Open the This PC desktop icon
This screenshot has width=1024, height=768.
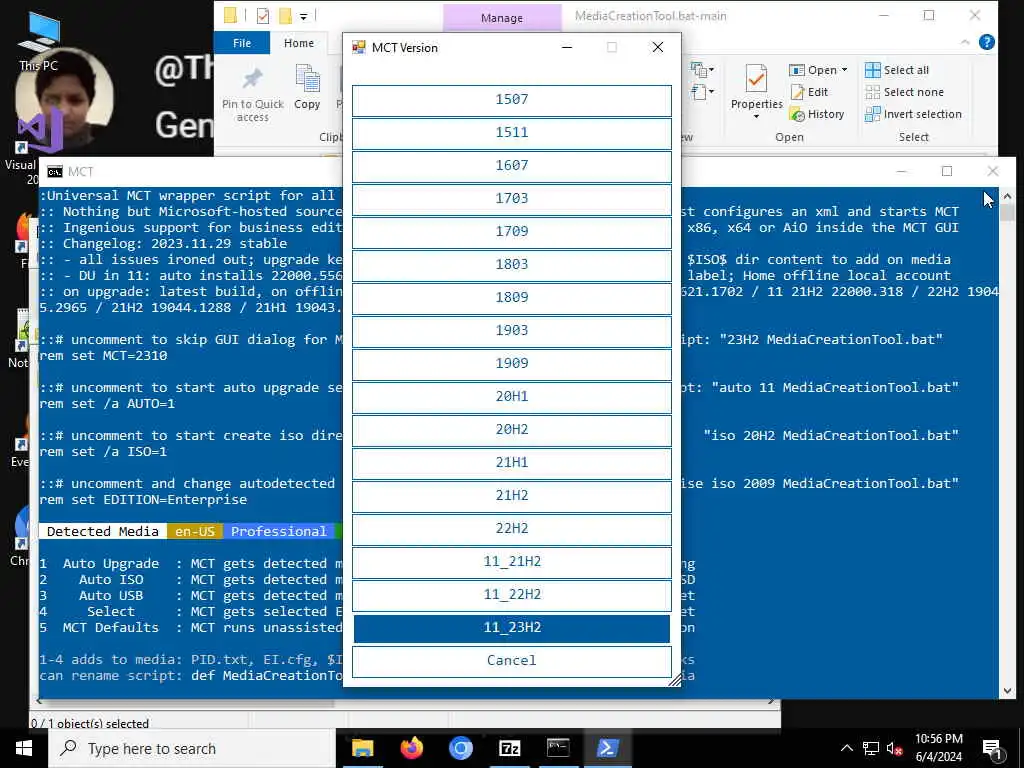(x=39, y=40)
